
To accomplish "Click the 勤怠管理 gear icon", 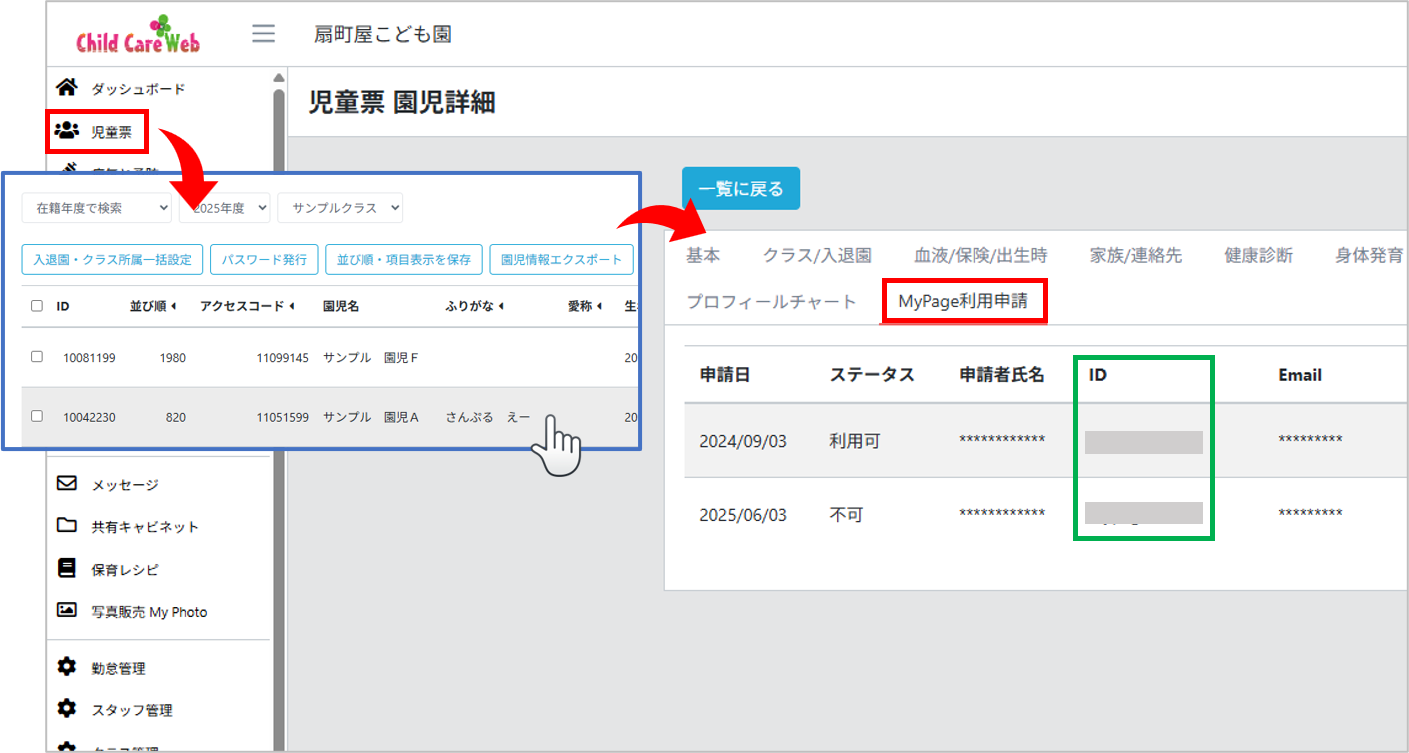I will (x=67, y=667).
